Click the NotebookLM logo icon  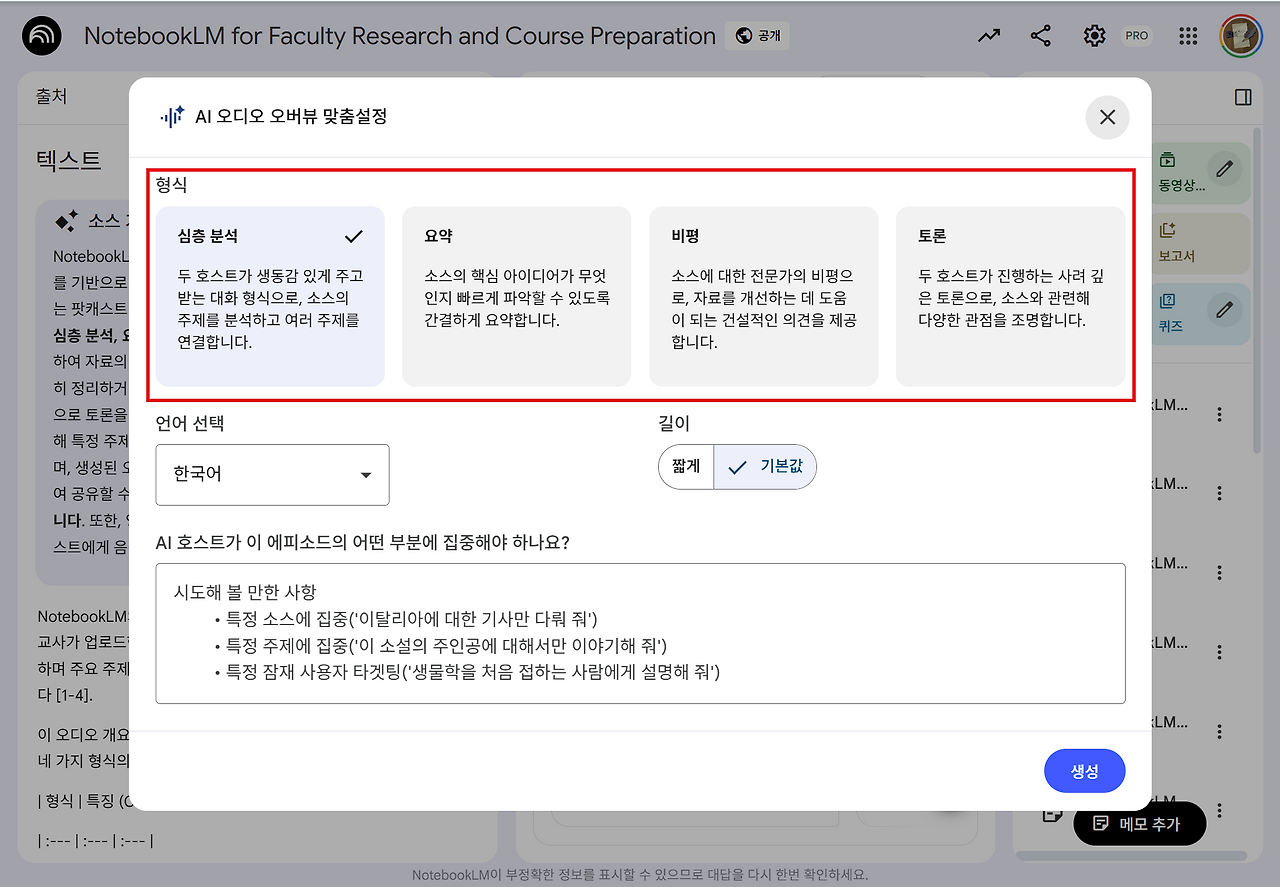42,36
